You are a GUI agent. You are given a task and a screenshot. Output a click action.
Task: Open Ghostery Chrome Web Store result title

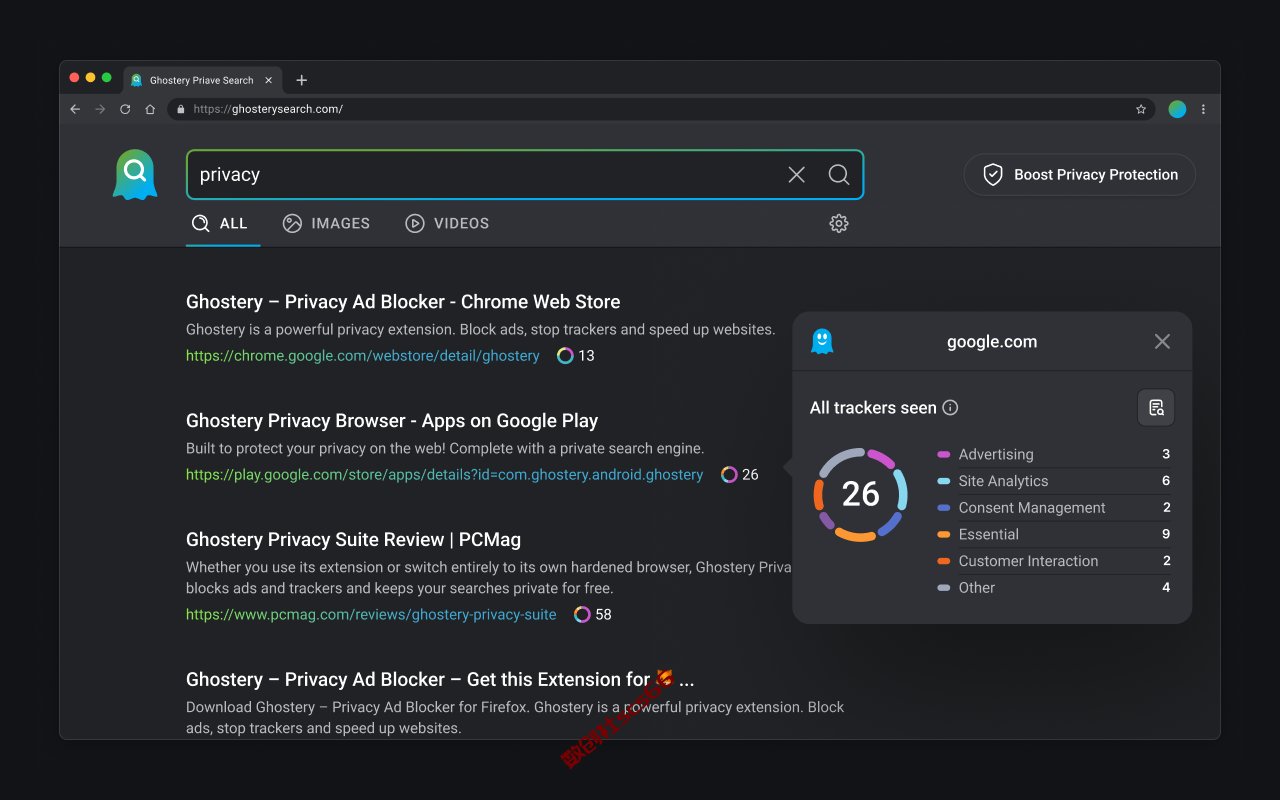click(x=403, y=302)
